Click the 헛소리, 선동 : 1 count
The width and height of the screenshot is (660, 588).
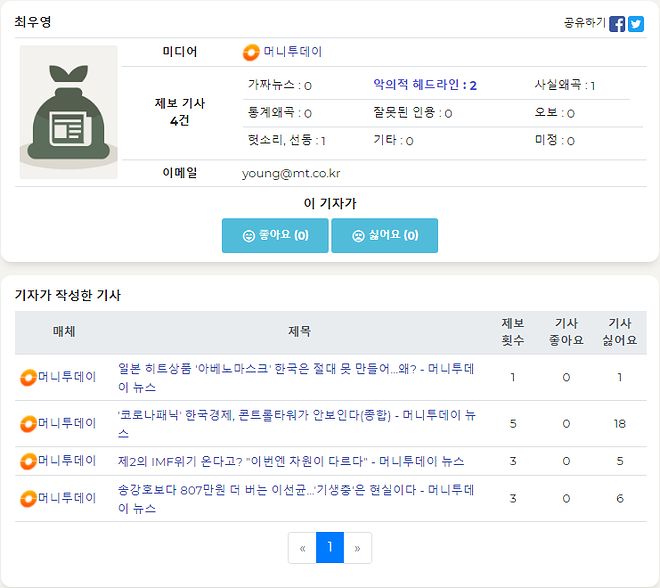pos(287,140)
